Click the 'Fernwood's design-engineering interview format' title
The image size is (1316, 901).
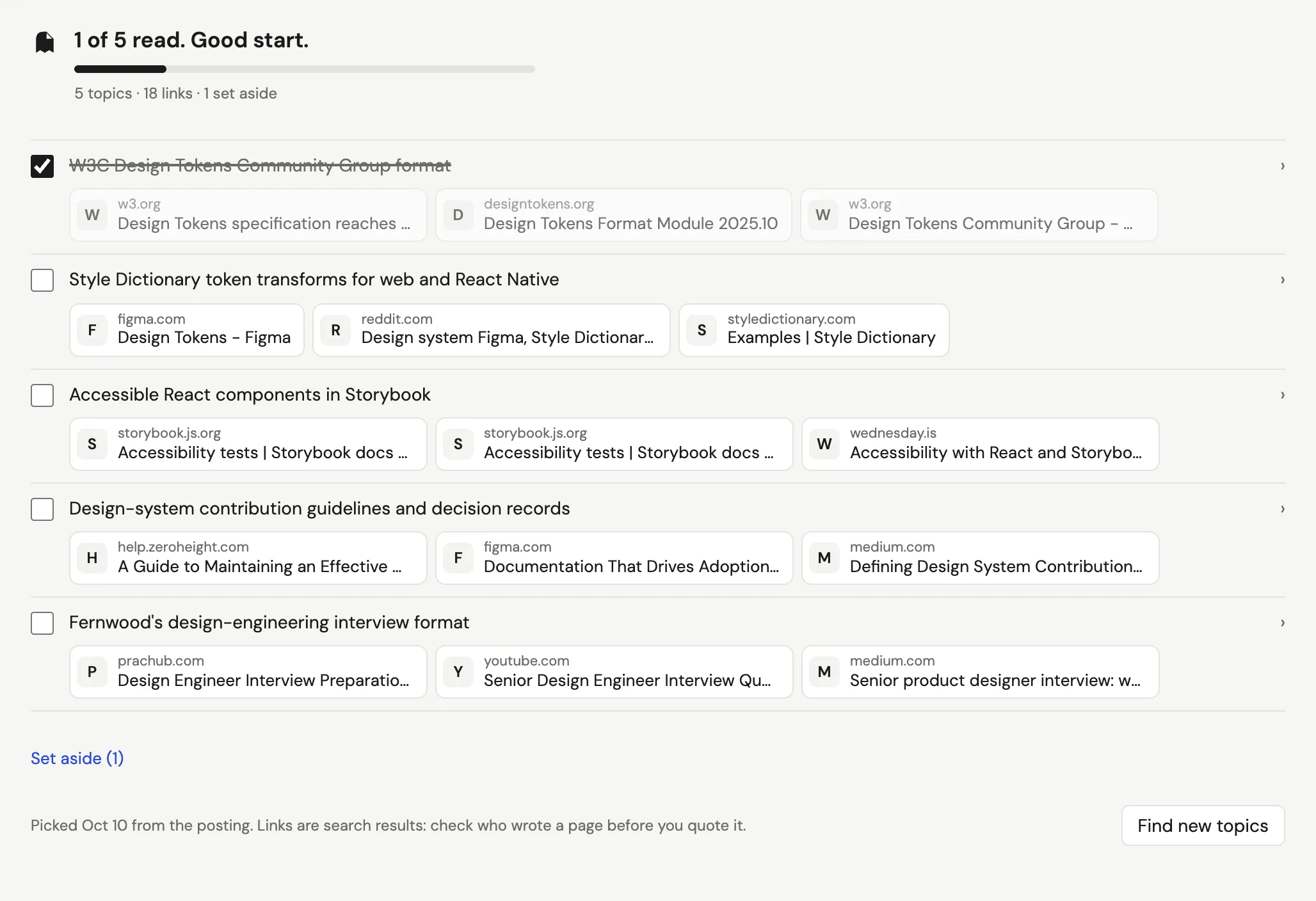(269, 623)
